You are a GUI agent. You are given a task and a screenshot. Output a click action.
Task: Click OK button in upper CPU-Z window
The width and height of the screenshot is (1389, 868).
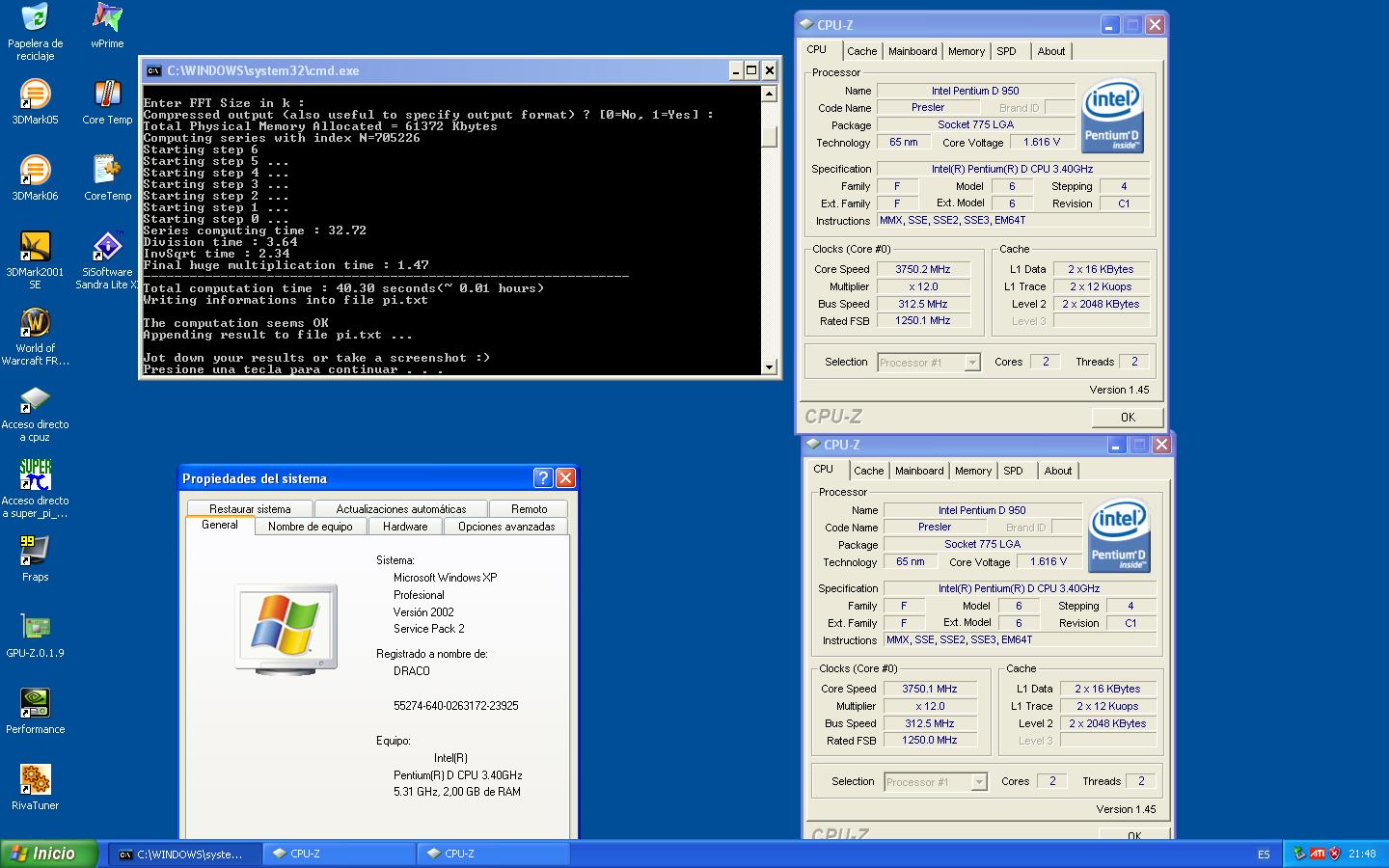point(1128,418)
